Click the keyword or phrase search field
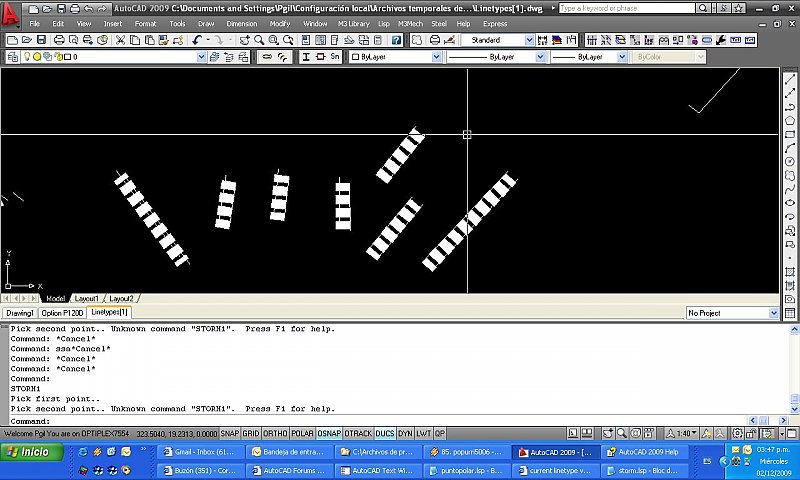This screenshot has height=480, width=800. tap(627, 8)
